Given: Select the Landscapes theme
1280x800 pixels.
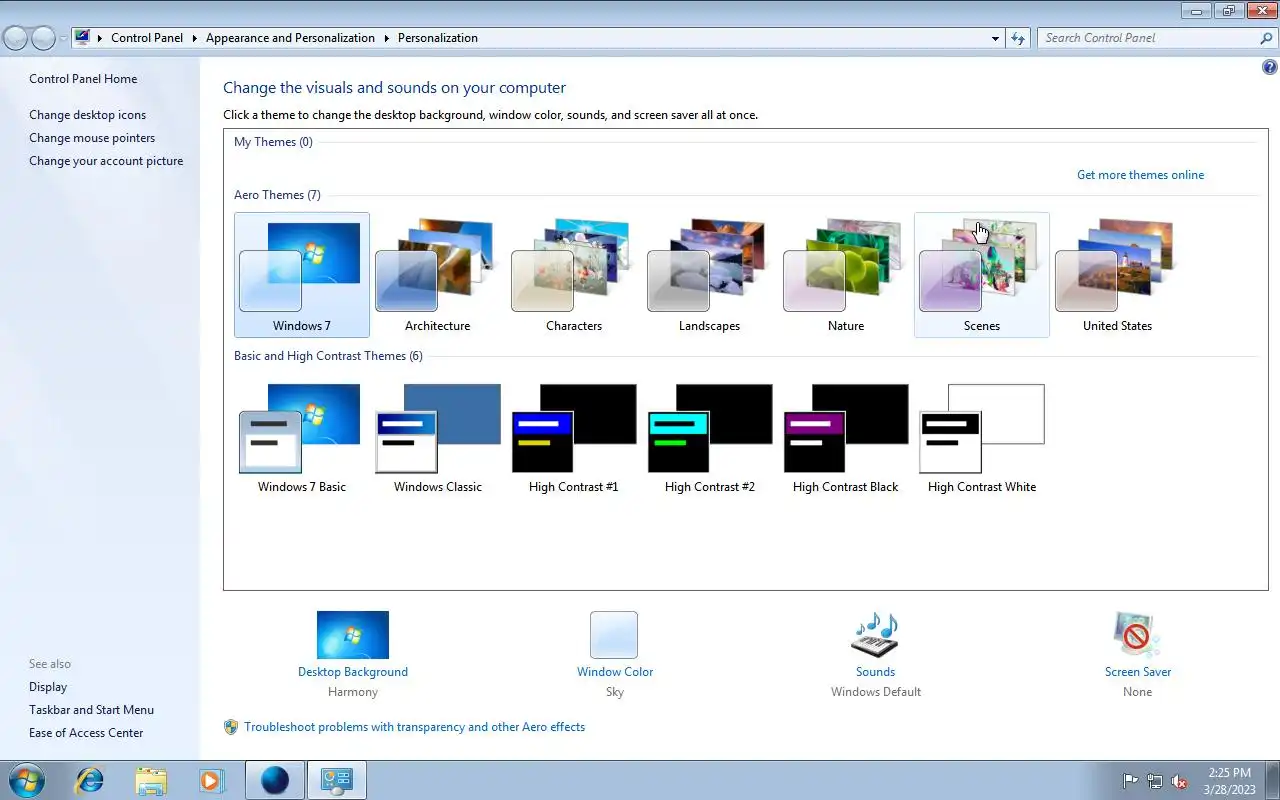Looking at the screenshot, I should tap(710, 275).
